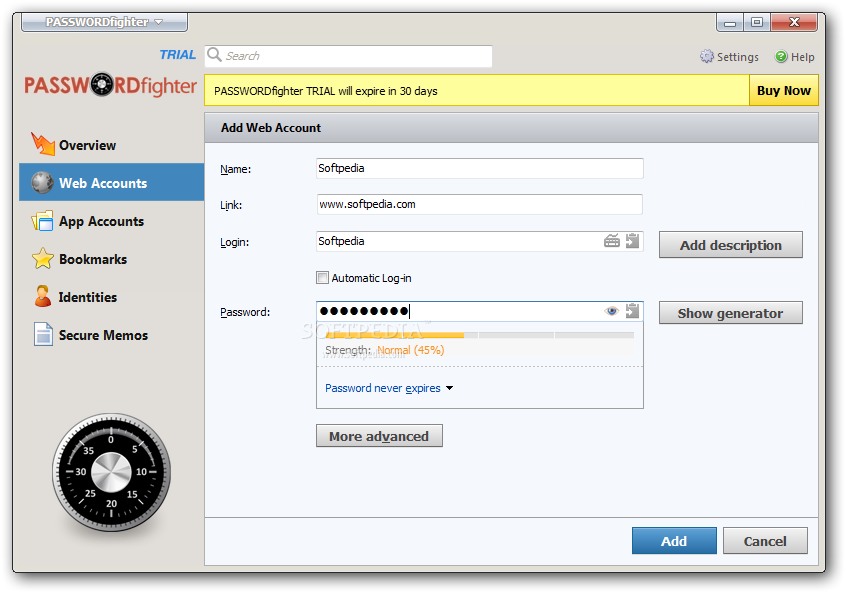Viewport: 846px width, 593px height.
Task: Click the Normal (45%) strength text
Action: click(x=411, y=350)
